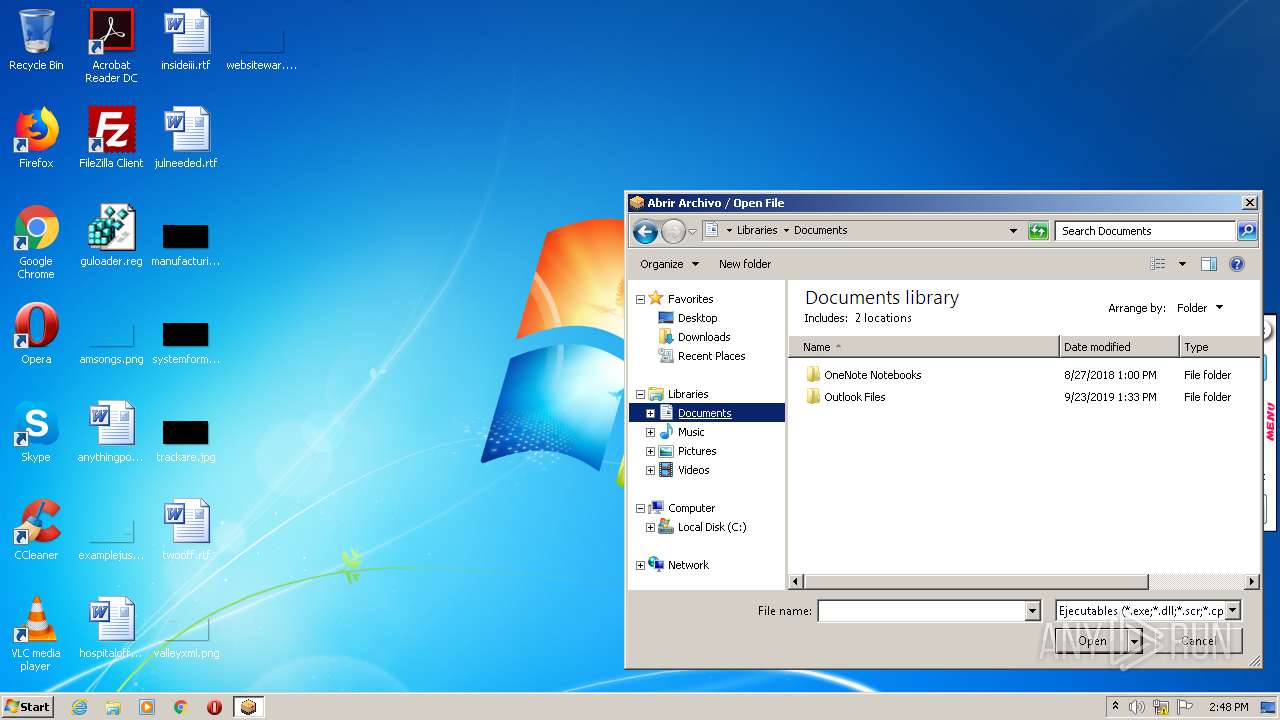
Task: Expand the Network tree node
Action: (640, 565)
